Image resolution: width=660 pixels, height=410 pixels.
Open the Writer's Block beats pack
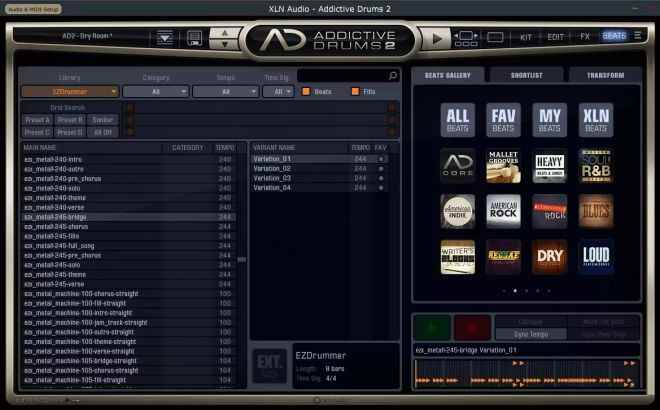tap(458, 257)
